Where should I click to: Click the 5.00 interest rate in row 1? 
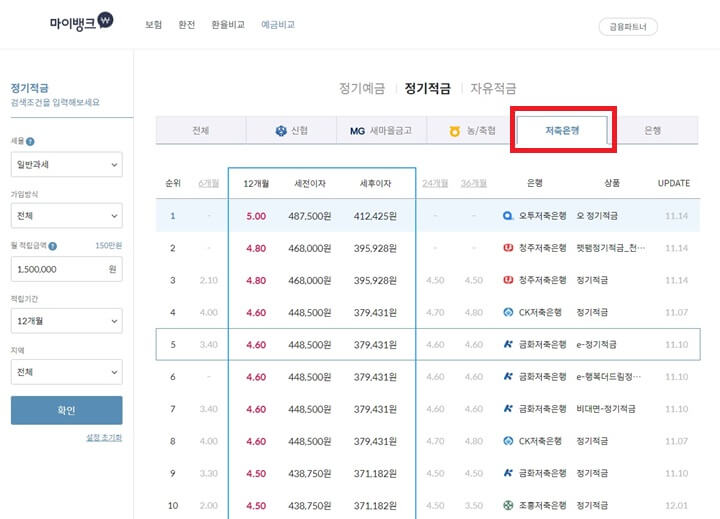tap(256, 216)
